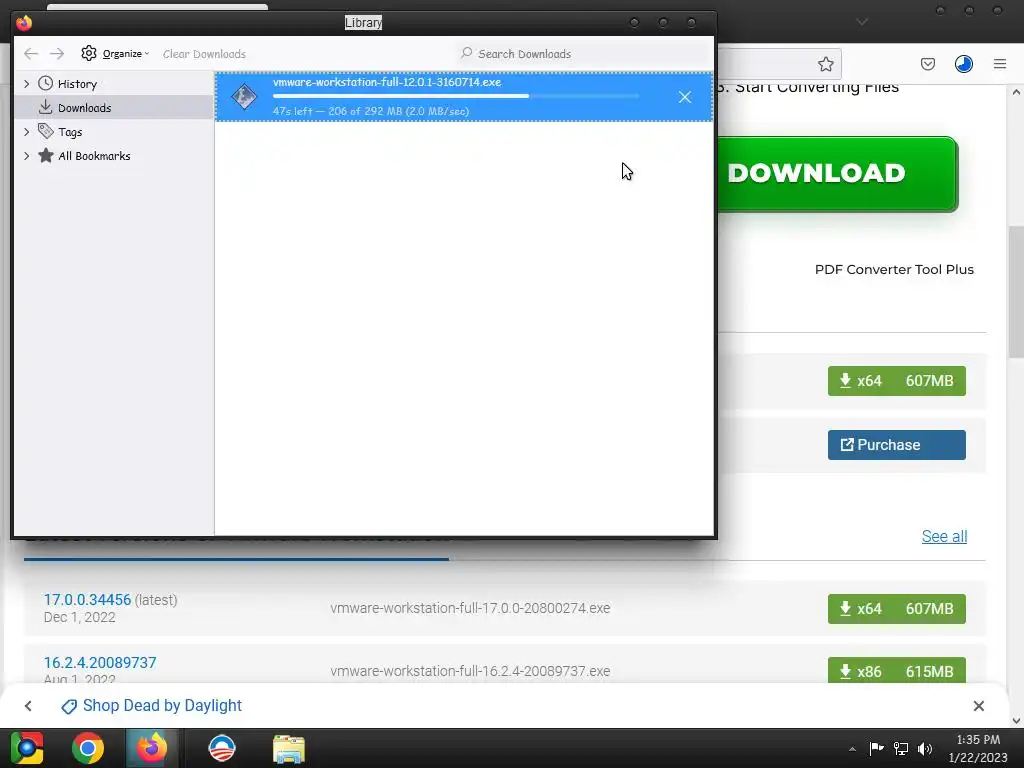Click the forward arrow in Library toolbar

pos(57,54)
